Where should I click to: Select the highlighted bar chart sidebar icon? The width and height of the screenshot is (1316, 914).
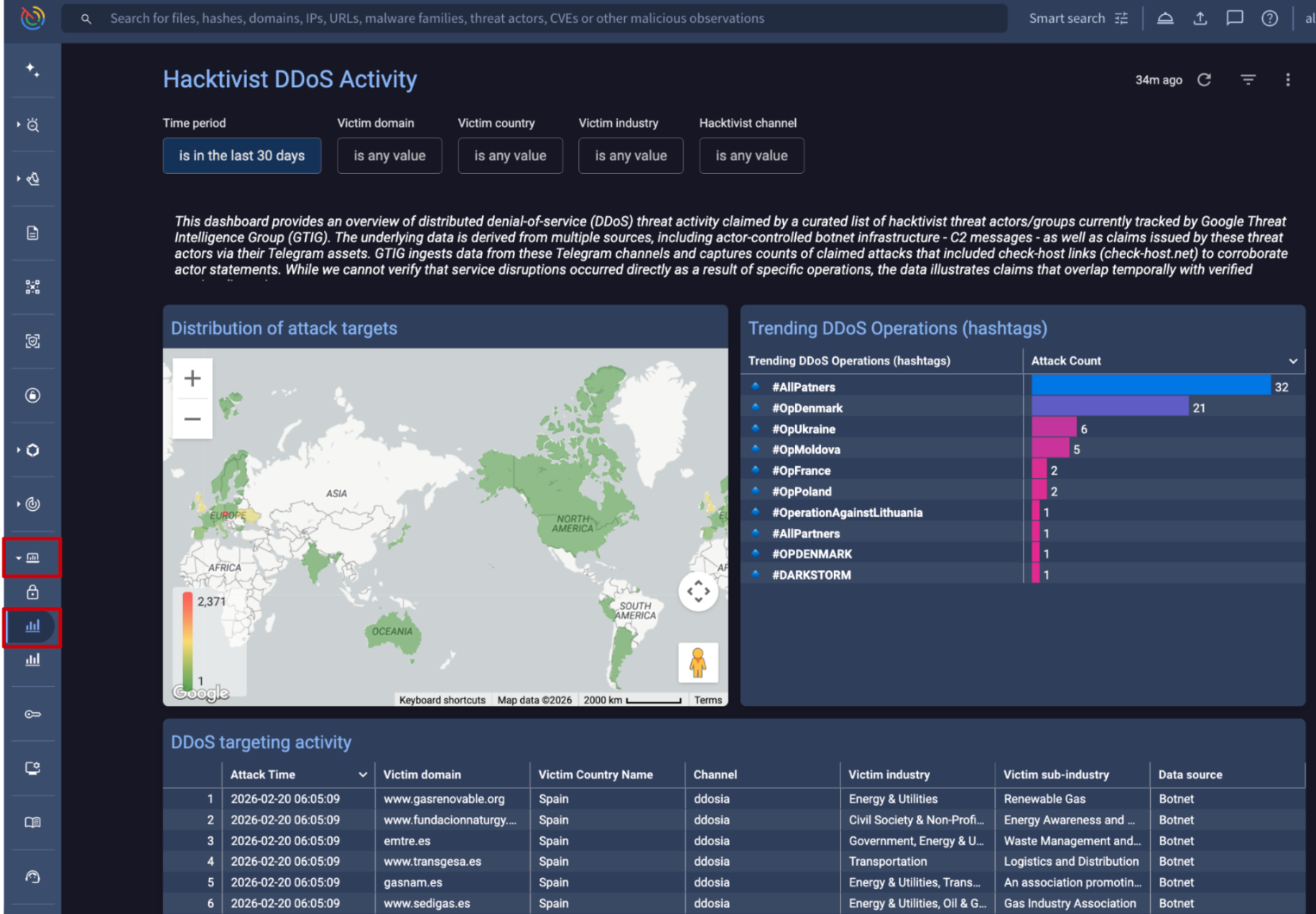tap(32, 627)
